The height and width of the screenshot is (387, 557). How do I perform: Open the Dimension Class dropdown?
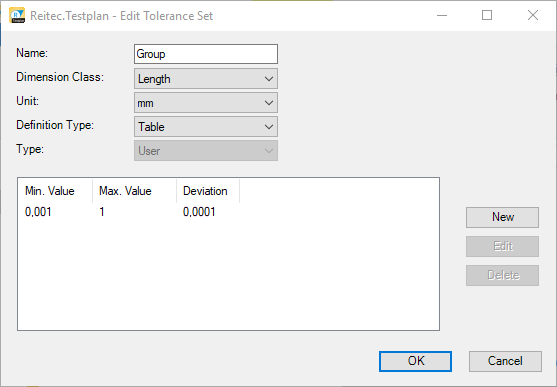206,79
